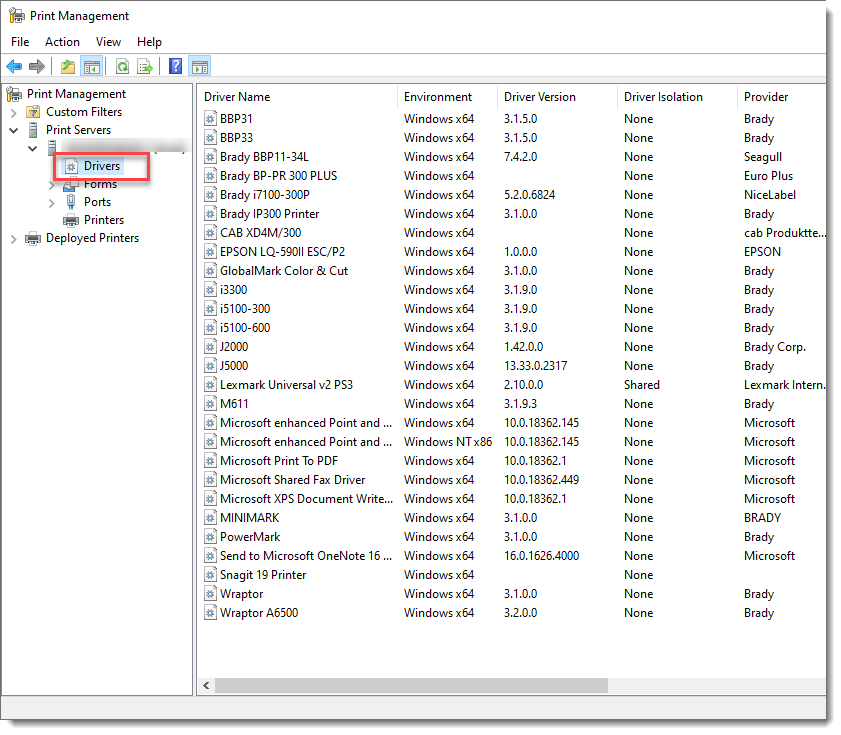This screenshot has height=735, width=841.
Task: Expand the Ports tree node
Action: coord(51,203)
